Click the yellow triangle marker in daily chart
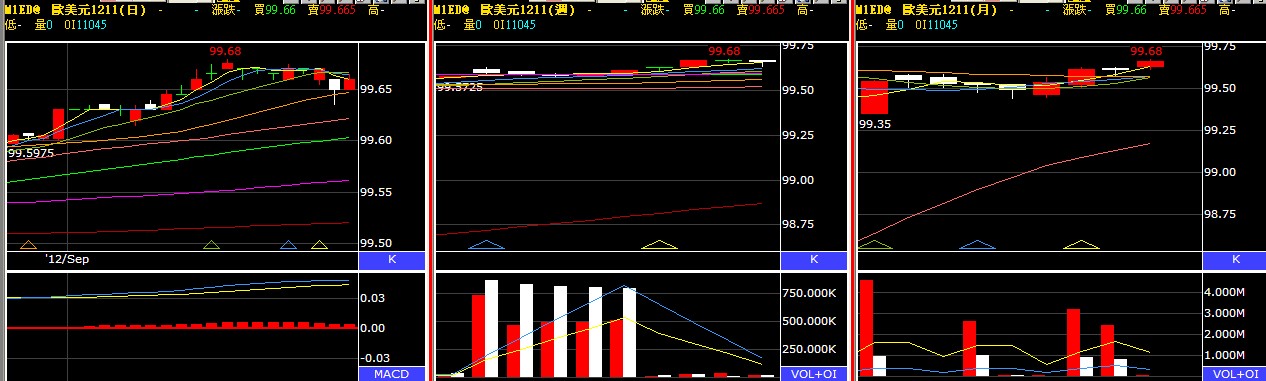 [x=319, y=245]
